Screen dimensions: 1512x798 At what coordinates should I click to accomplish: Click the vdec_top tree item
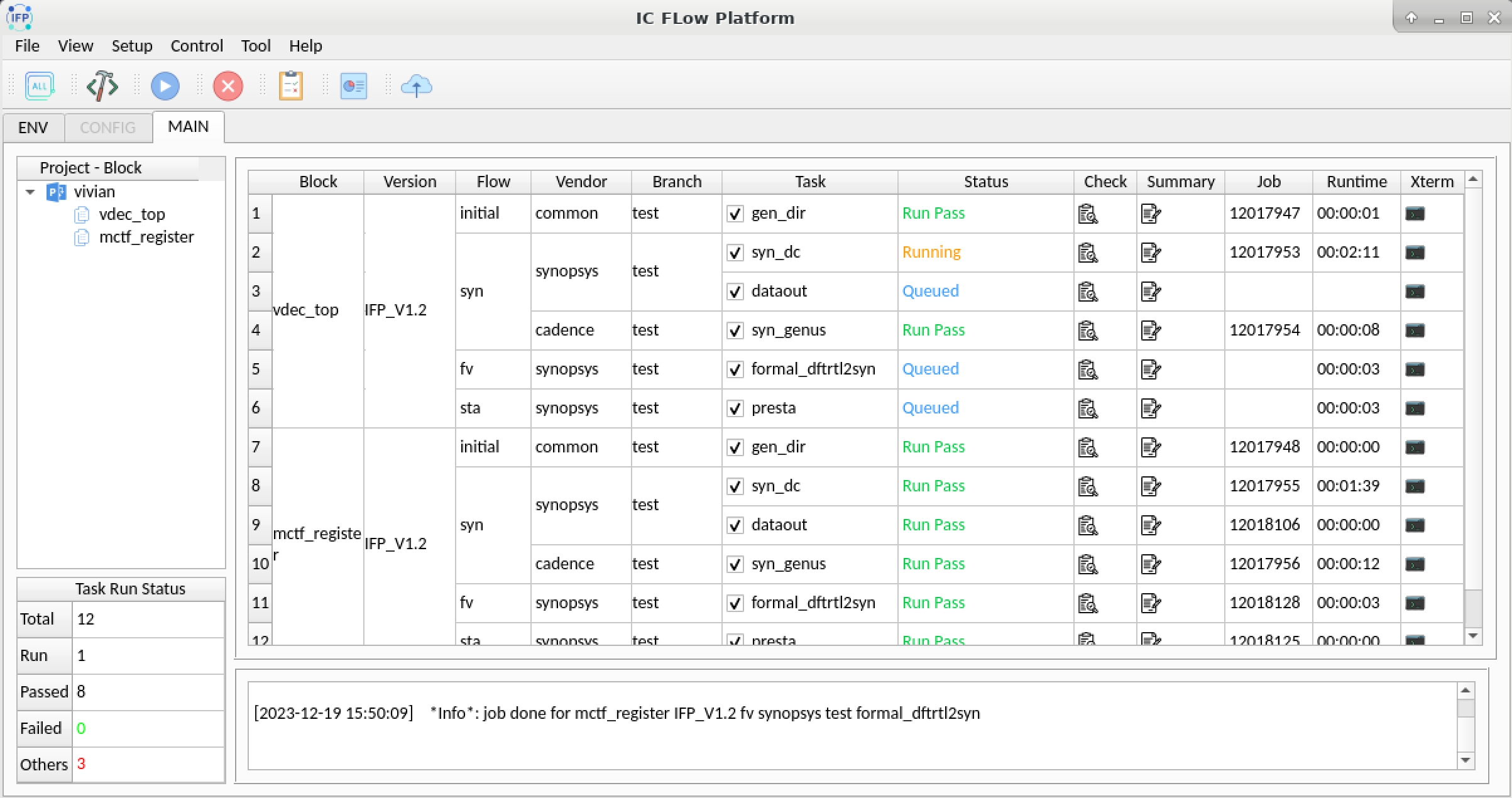[x=132, y=214]
